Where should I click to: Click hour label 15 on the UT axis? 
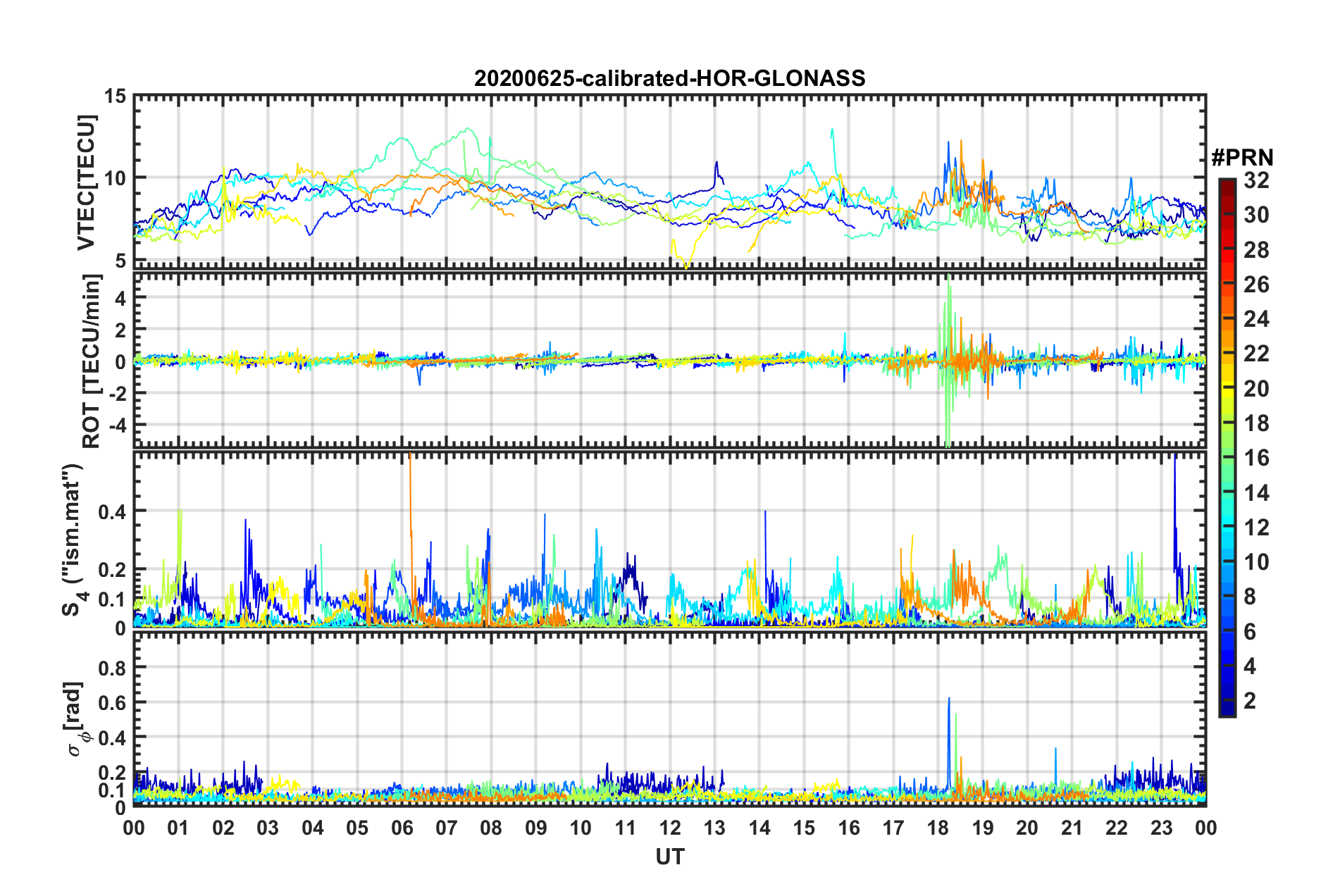click(804, 828)
